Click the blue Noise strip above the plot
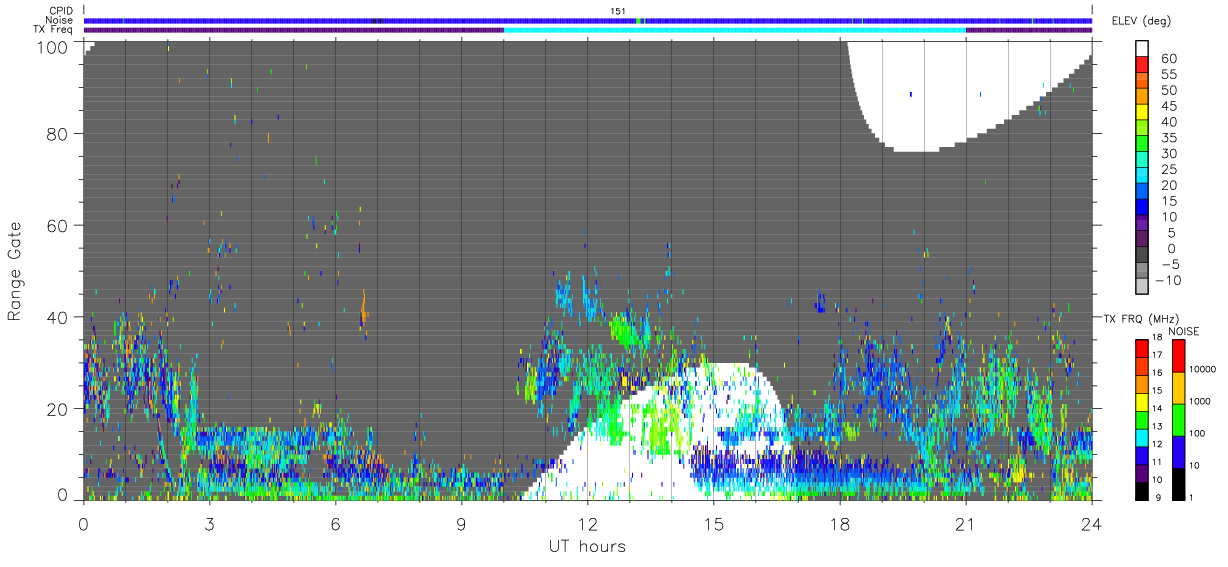Viewport: 1228px width, 567px height. [588, 20]
